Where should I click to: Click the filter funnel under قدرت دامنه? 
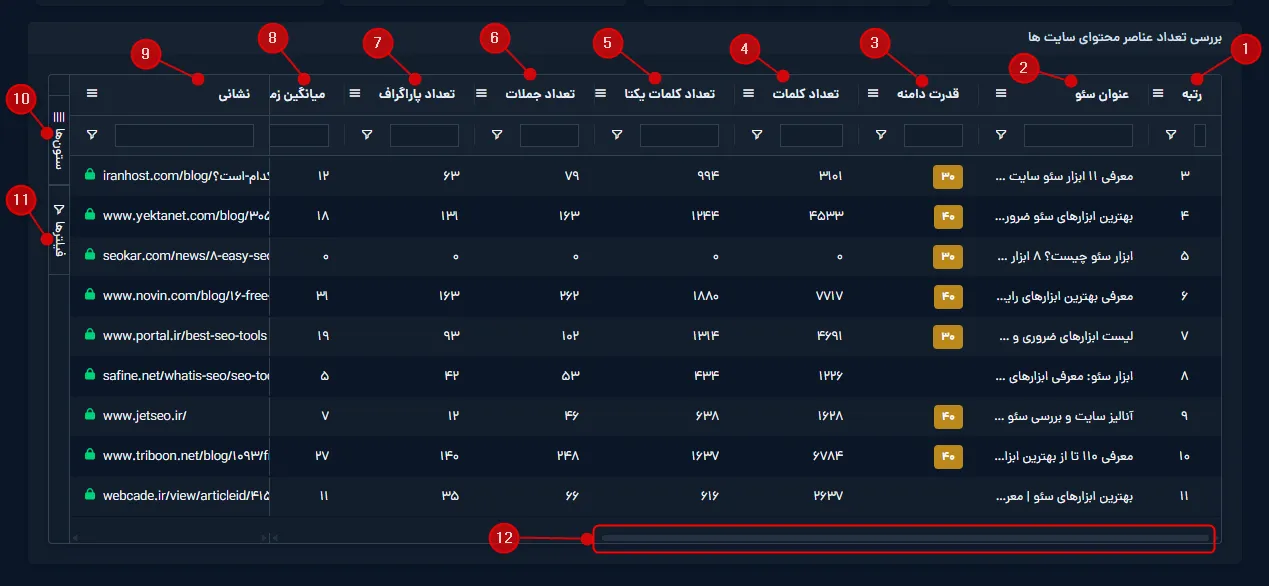click(x=881, y=134)
